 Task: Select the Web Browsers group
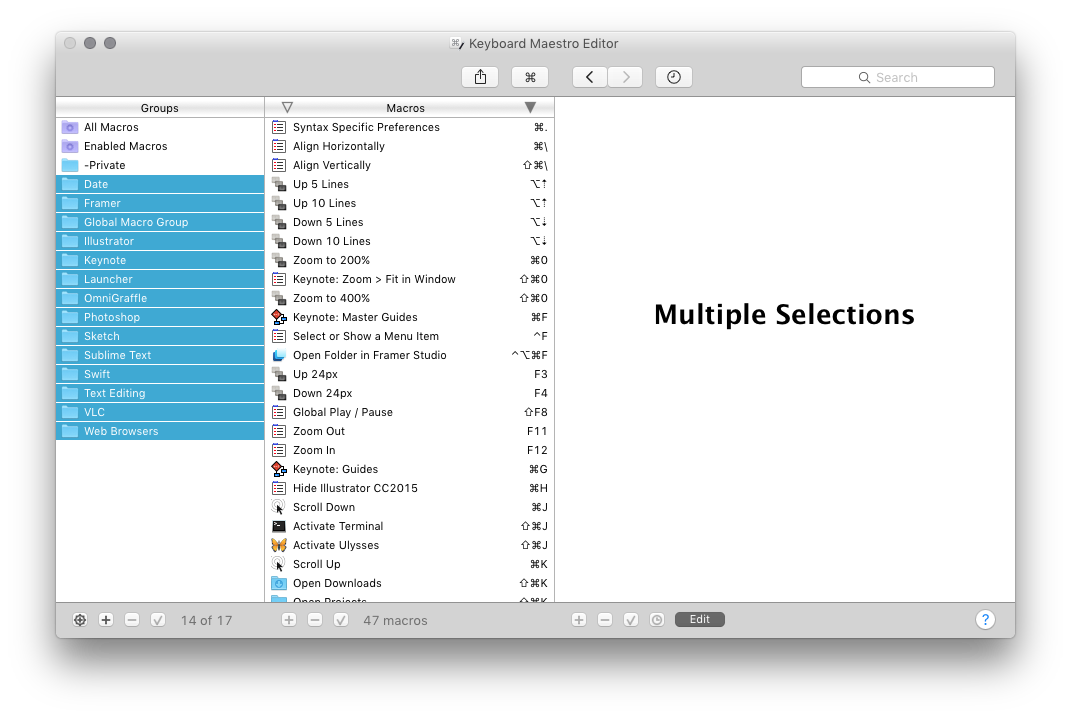coord(160,431)
